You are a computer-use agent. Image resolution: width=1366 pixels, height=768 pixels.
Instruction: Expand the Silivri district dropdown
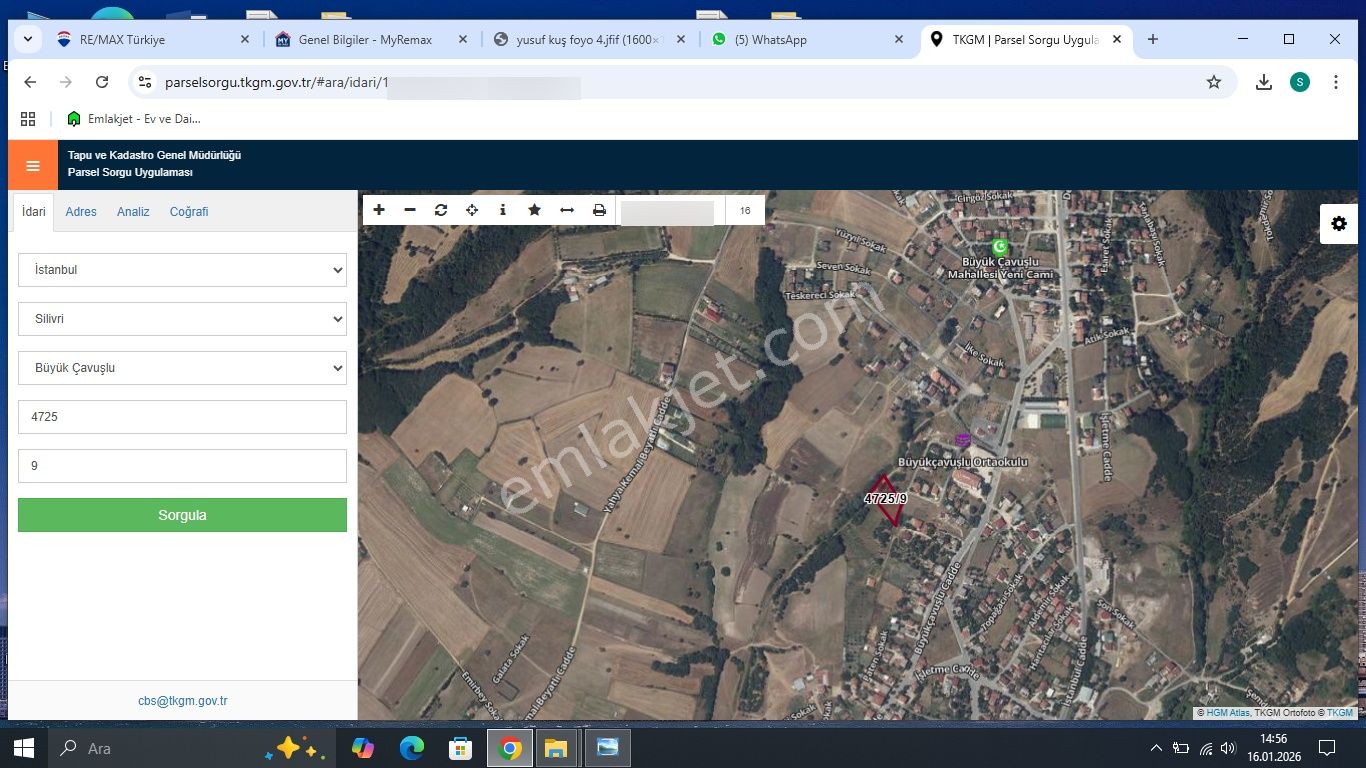point(182,319)
